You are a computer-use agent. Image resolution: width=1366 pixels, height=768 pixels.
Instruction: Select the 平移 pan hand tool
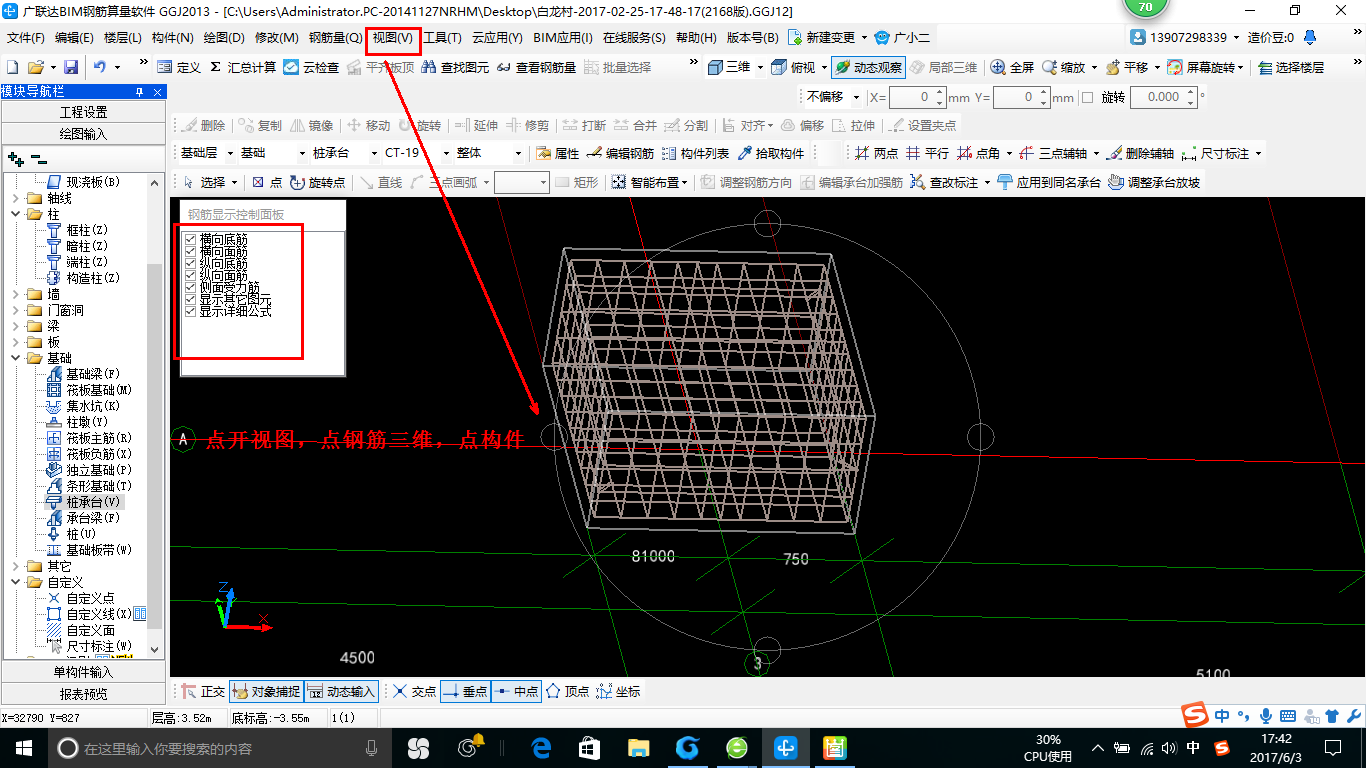(1127, 67)
